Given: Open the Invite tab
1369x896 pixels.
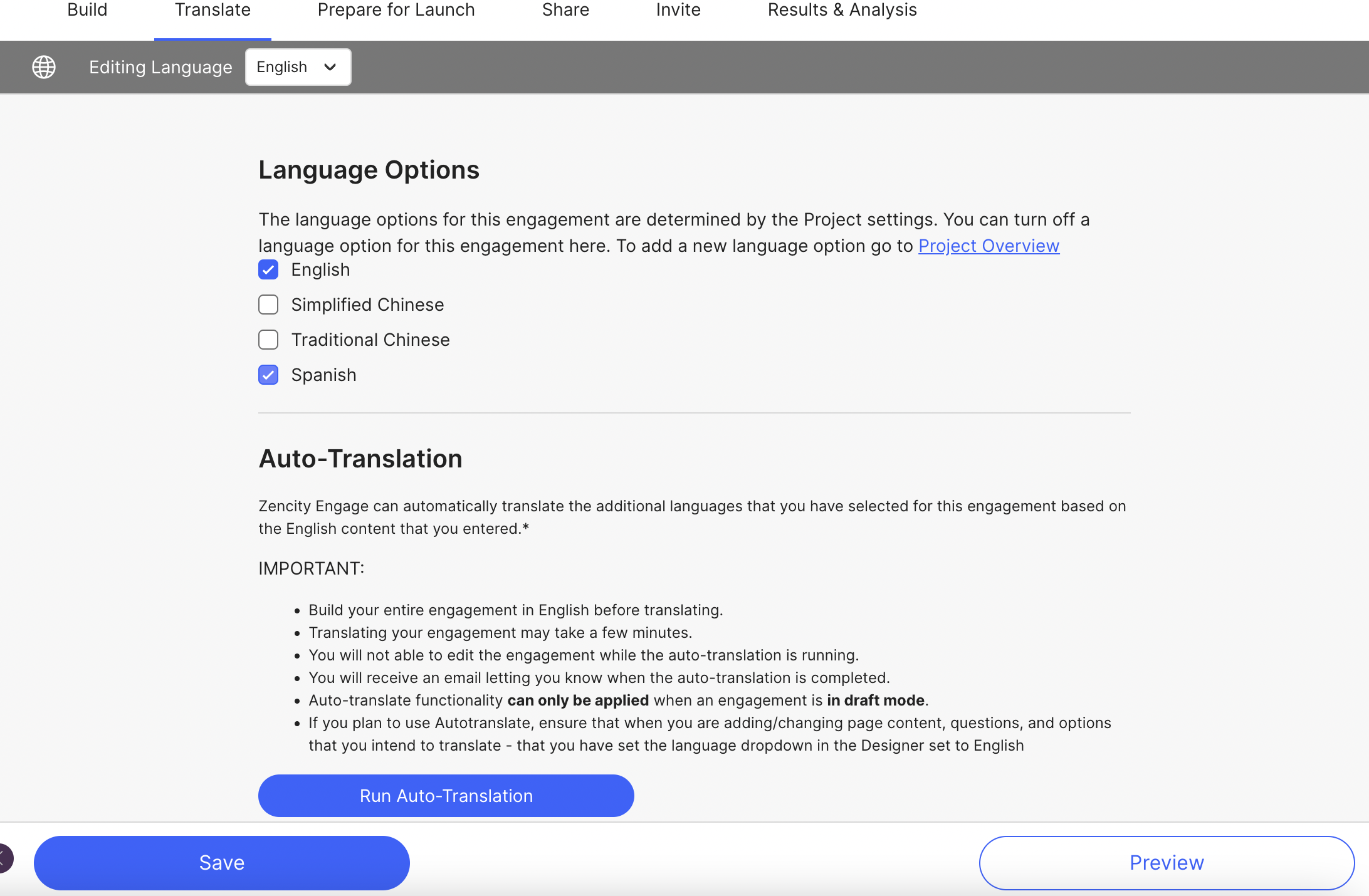Looking at the screenshot, I should tap(678, 10).
